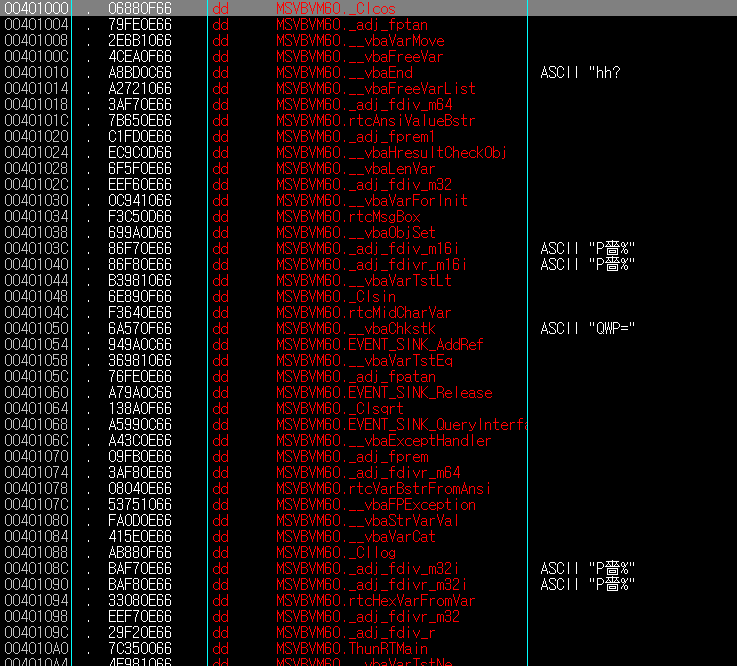Click MSVBVM60.__vbaStrVarVal entry
Image resolution: width=737 pixels, height=666 pixels.
(x=367, y=520)
